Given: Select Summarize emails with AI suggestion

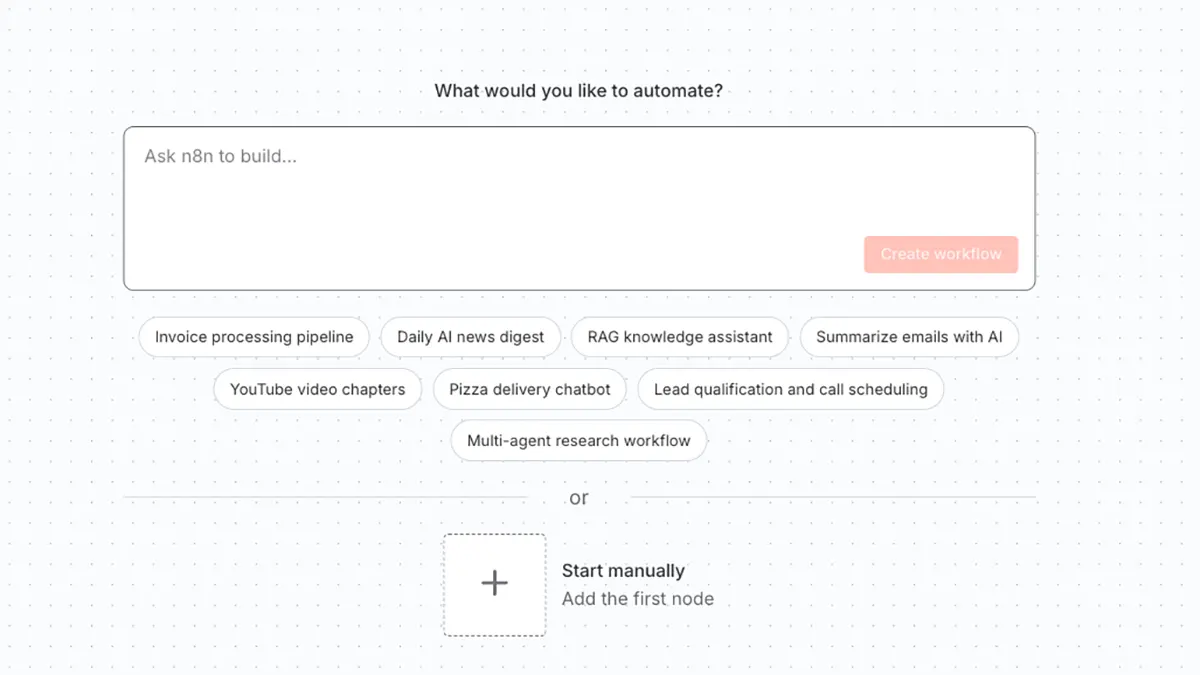Looking at the screenshot, I should [x=908, y=337].
